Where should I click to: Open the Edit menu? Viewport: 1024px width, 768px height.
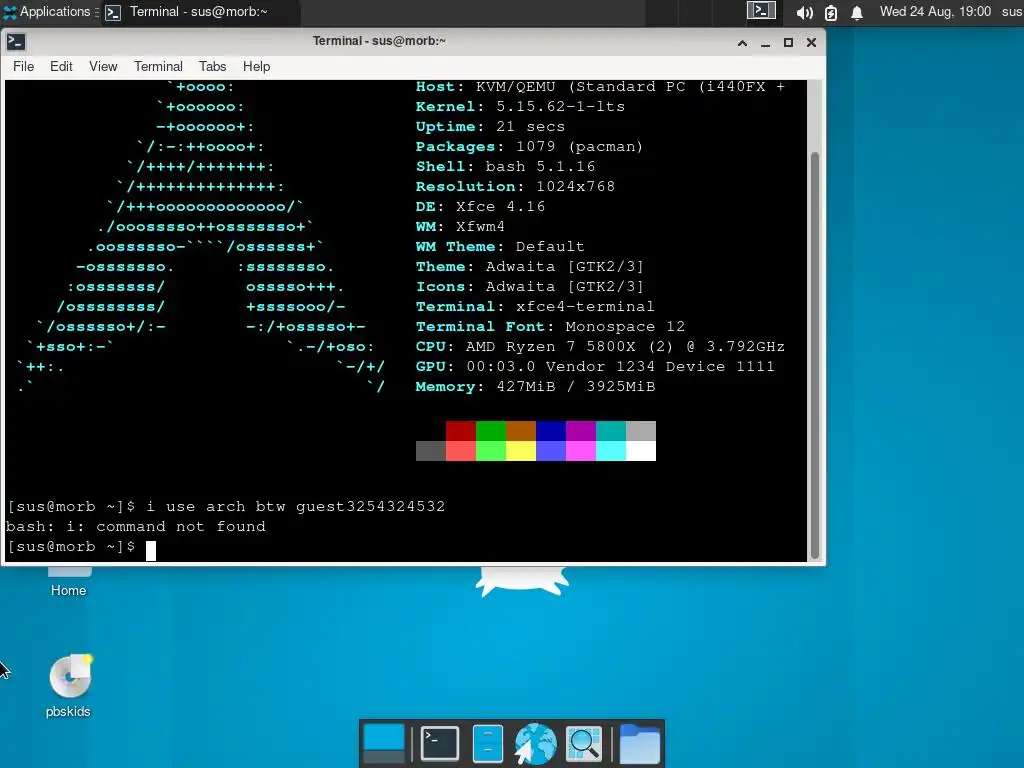point(61,67)
